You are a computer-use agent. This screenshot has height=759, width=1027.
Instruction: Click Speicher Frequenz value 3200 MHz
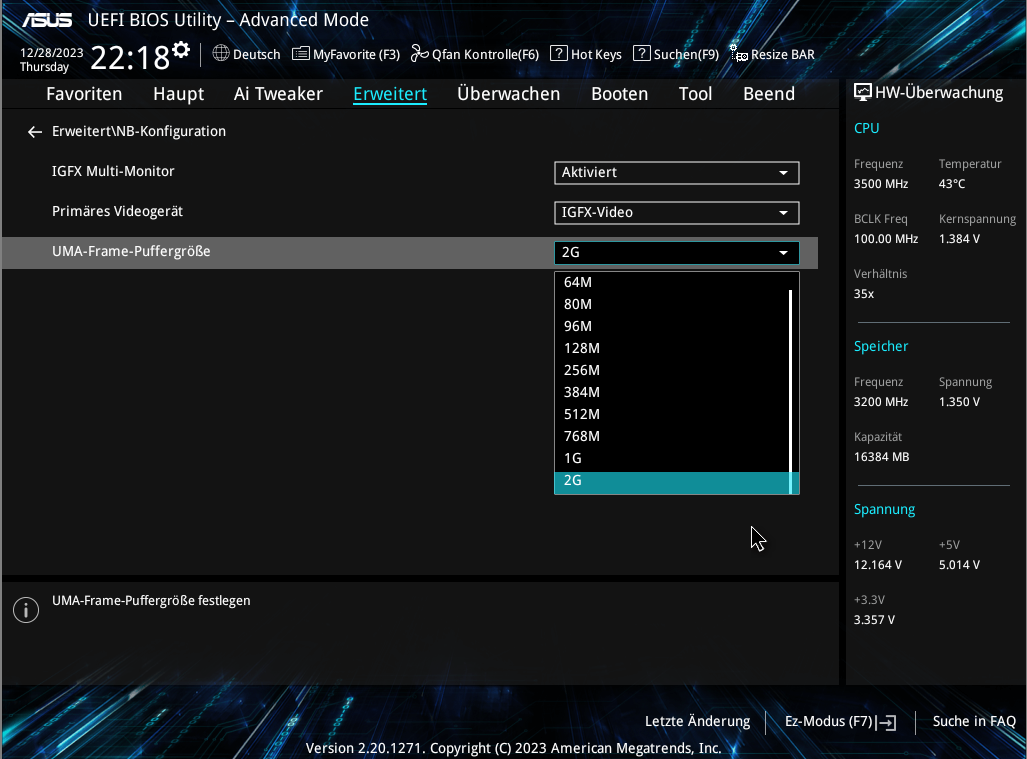[x=881, y=402]
